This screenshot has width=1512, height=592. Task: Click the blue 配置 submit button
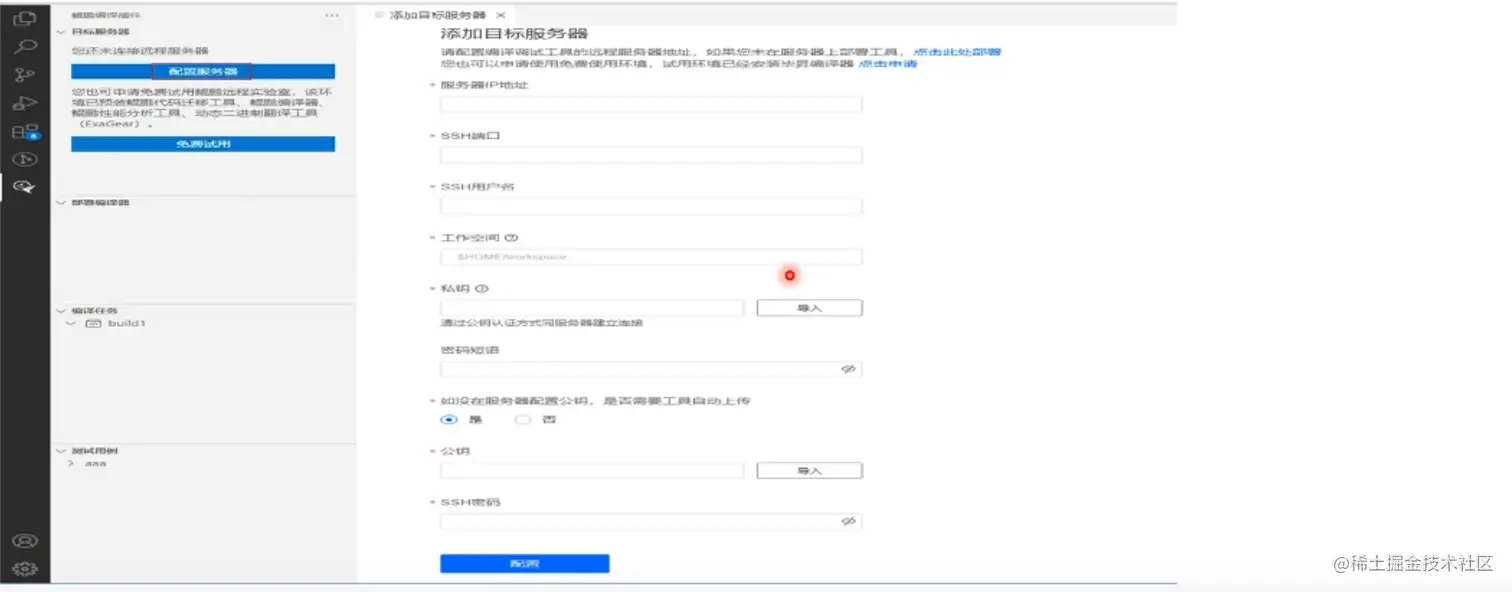point(524,564)
